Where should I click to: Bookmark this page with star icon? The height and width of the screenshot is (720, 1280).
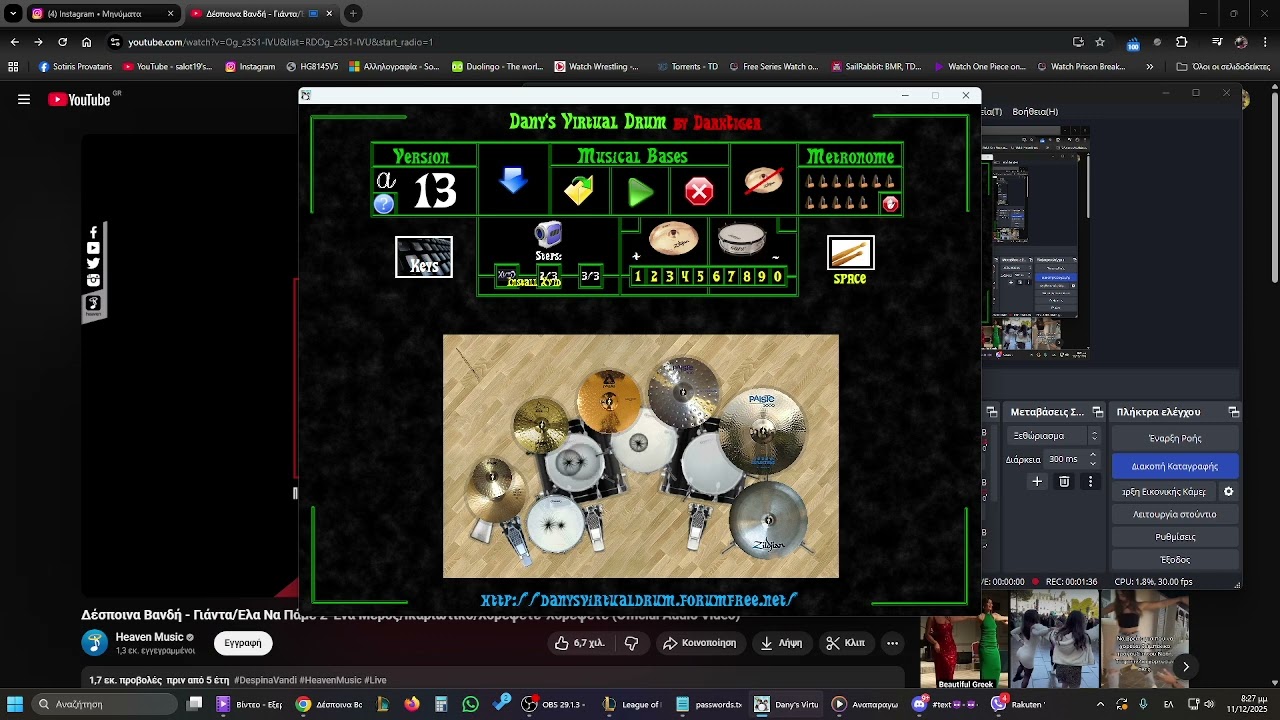[x=1100, y=42]
